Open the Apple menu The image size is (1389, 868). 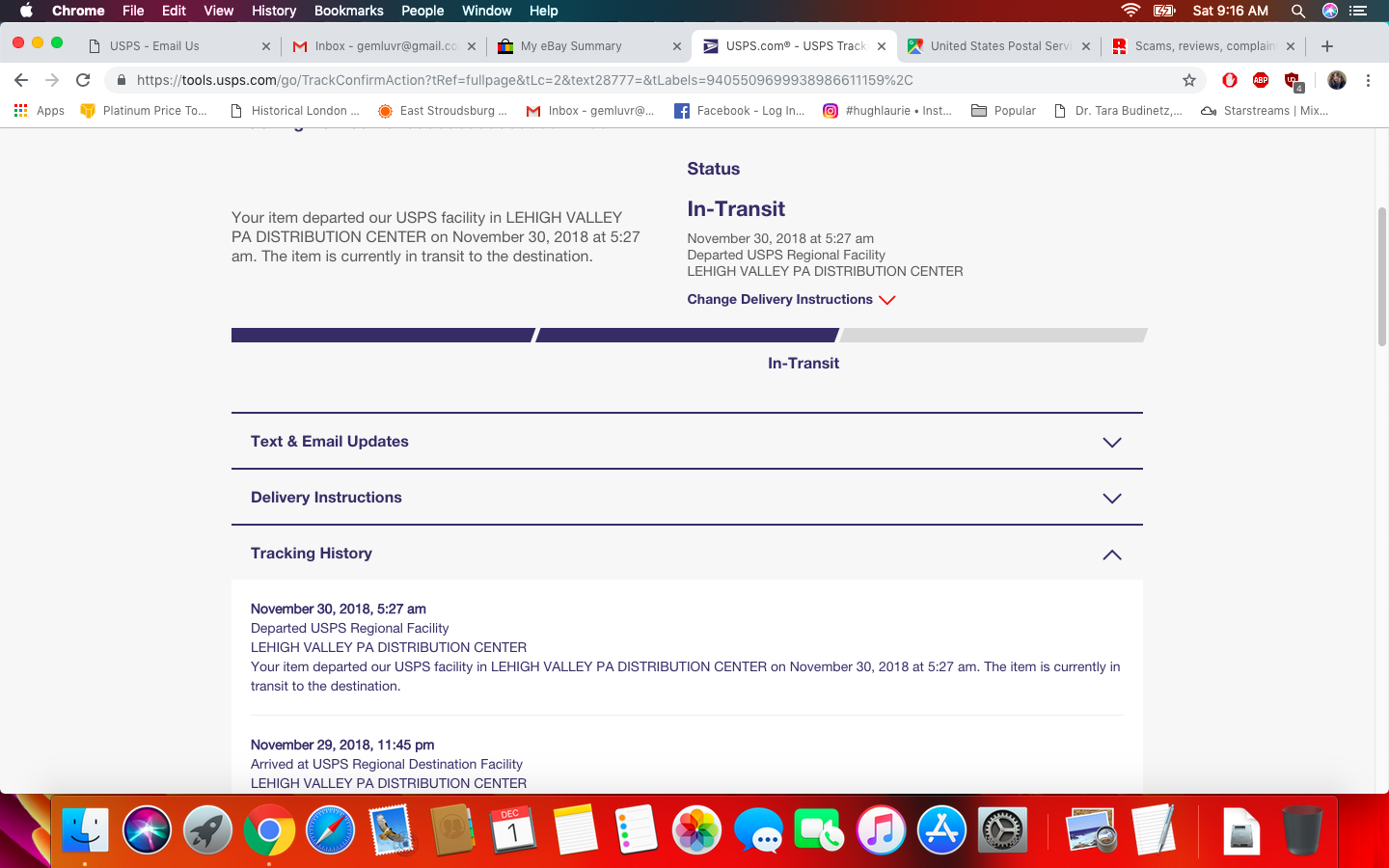point(26,11)
